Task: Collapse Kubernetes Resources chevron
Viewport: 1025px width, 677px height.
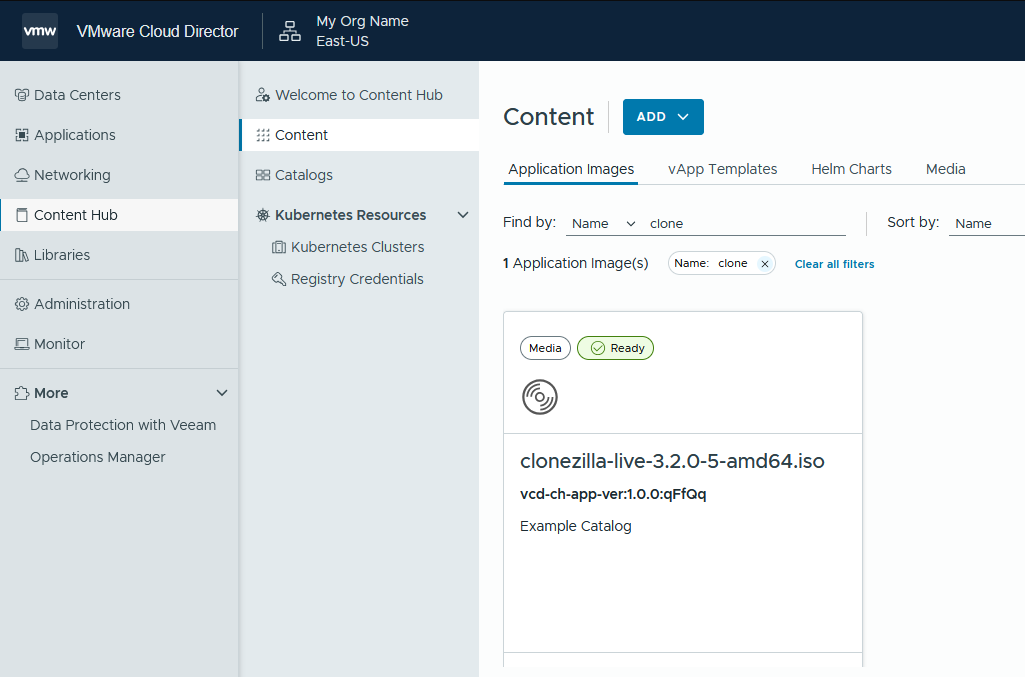Action: click(463, 215)
